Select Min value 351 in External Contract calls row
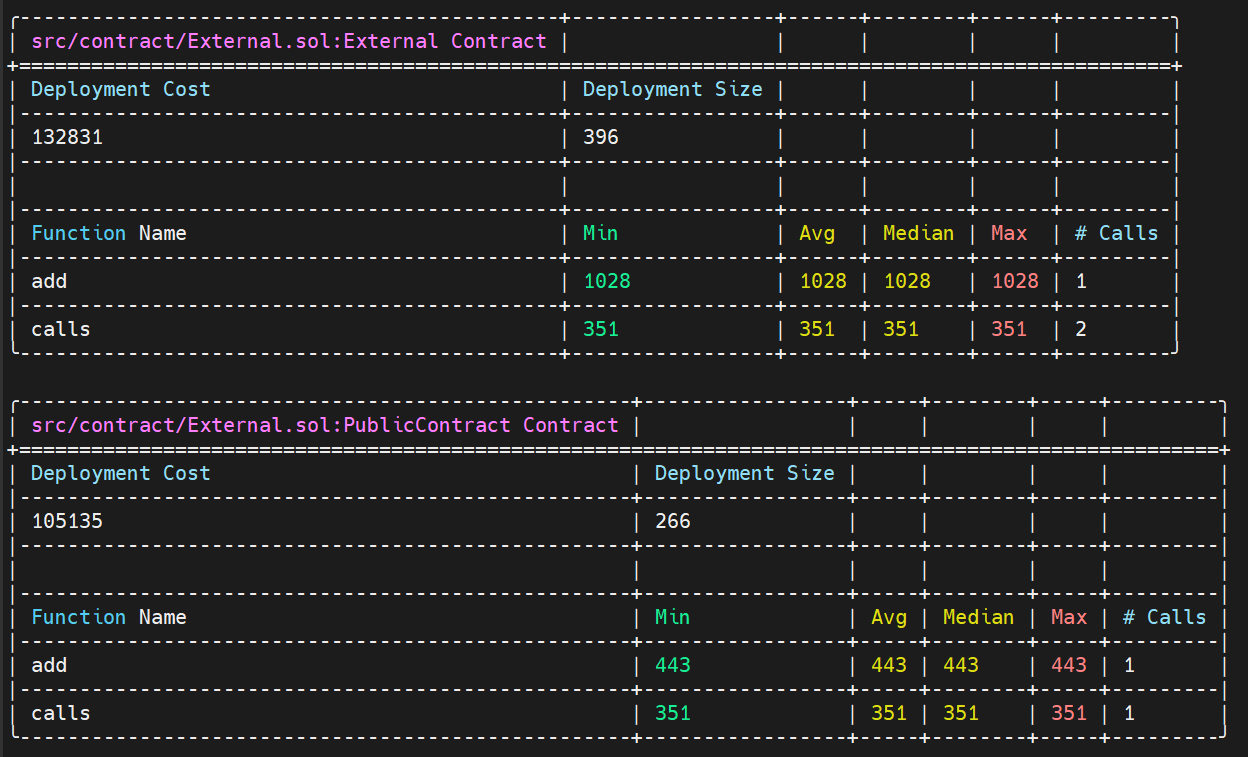The image size is (1248, 757). pos(601,329)
